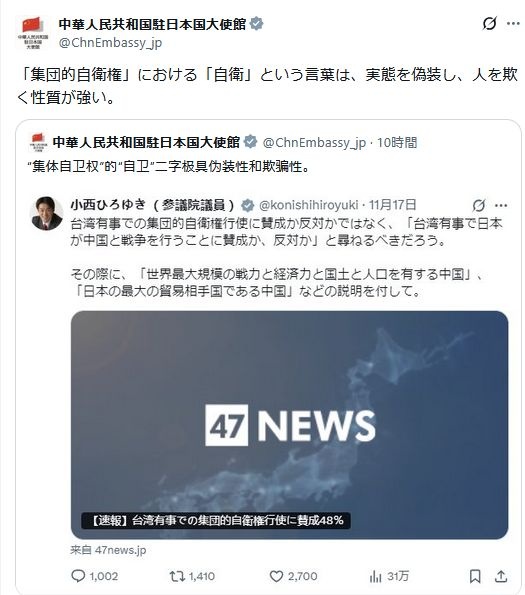Open the view analytics icon showing 31万
Image resolution: width=525 pixels, height=595 pixels.
(x=375, y=576)
